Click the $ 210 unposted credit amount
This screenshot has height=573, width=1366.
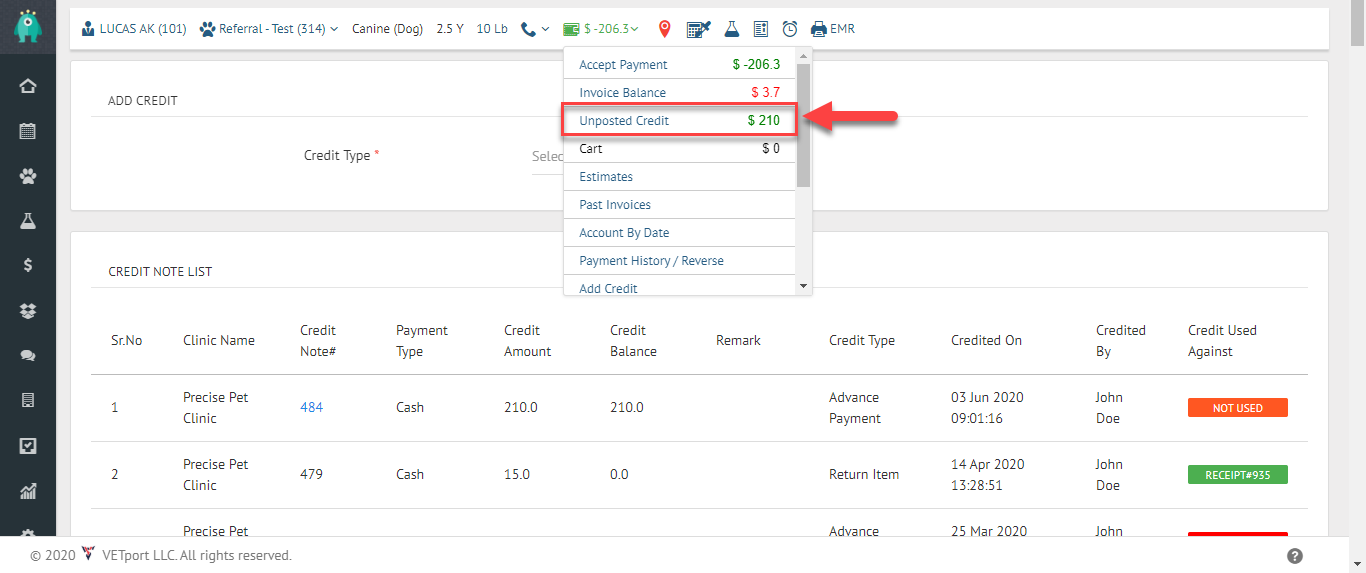click(764, 120)
